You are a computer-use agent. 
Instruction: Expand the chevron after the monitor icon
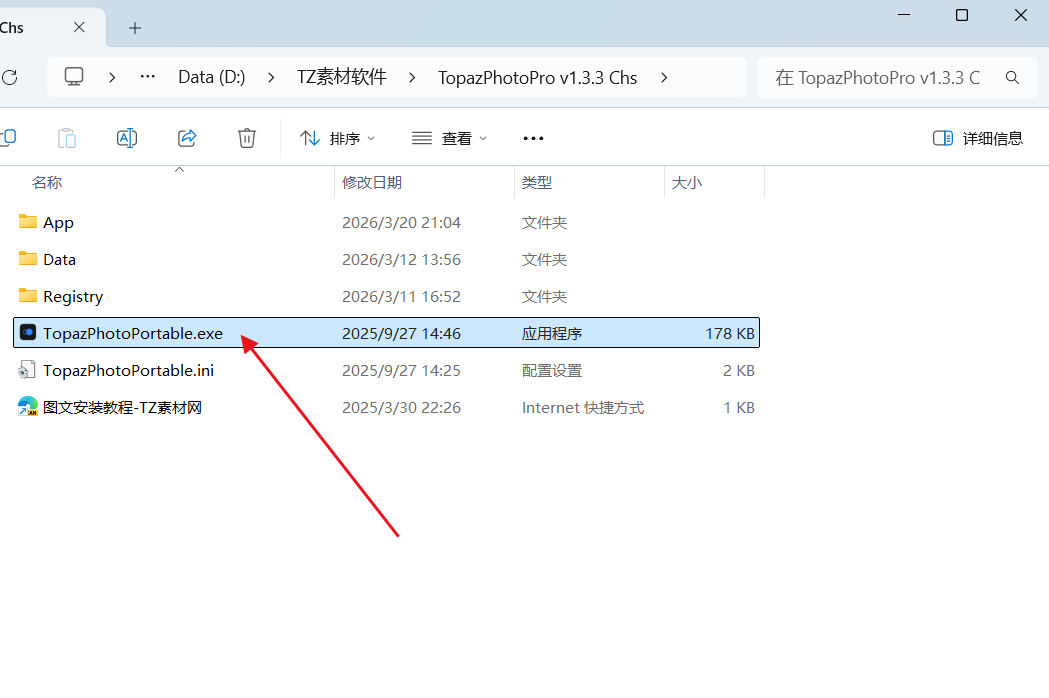coord(112,78)
